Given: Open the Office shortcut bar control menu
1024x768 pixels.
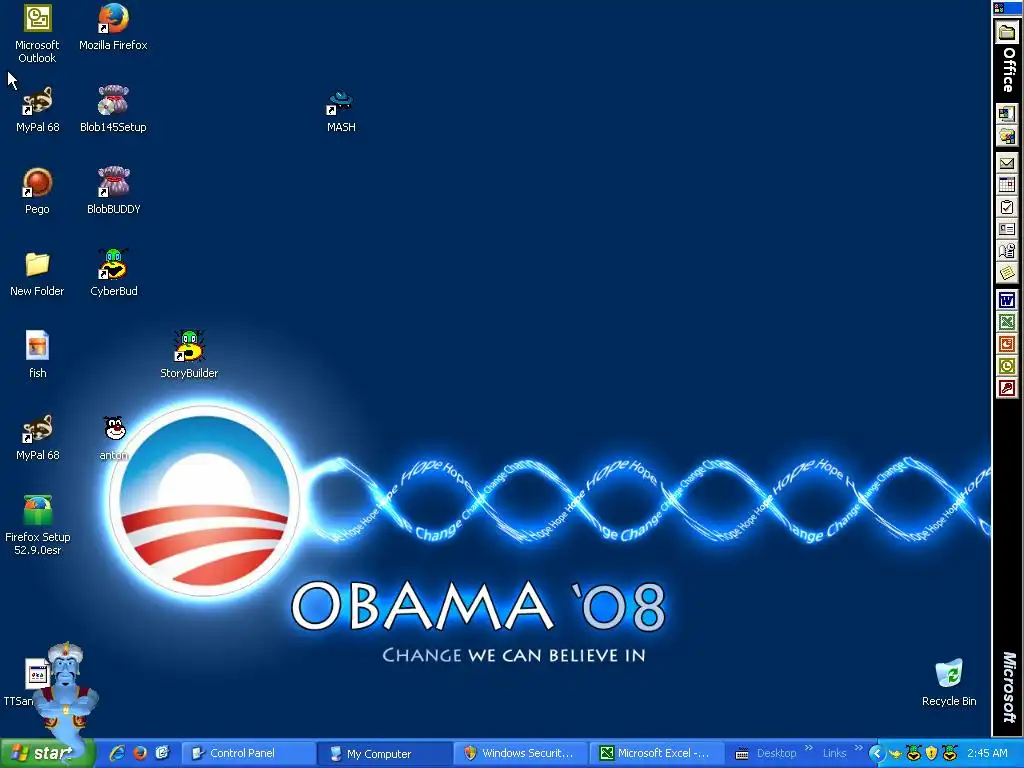Looking at the screenshot, I should (x=999, y=8).
